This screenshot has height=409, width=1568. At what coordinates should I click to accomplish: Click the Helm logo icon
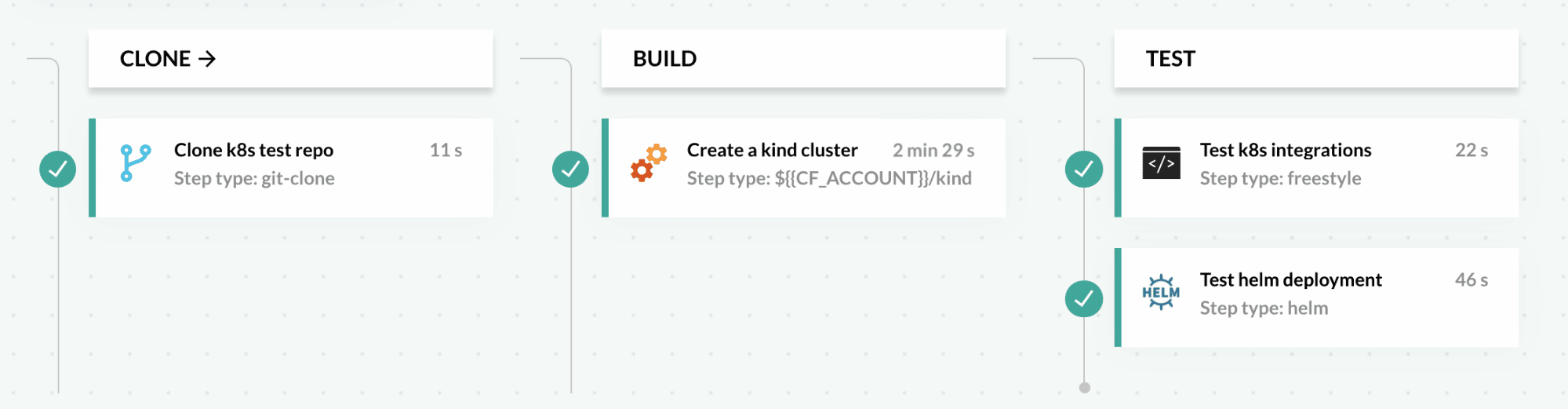click(x=1161, y=293)
